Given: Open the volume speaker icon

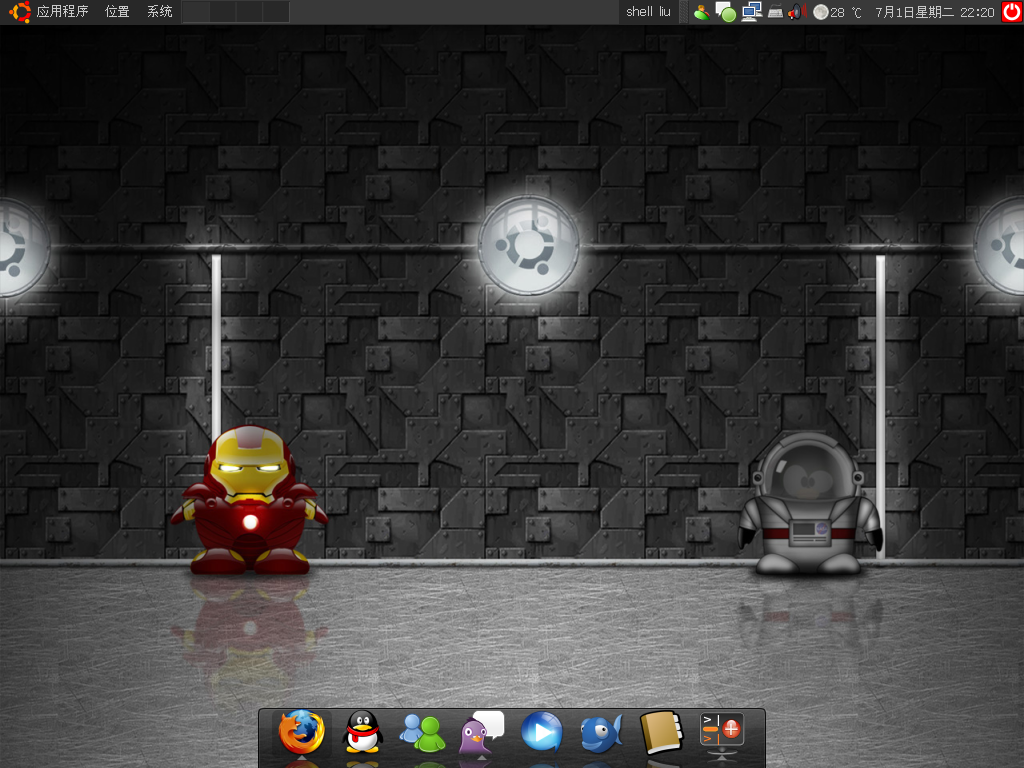Looking at the screenshot, I should point(796,12).
